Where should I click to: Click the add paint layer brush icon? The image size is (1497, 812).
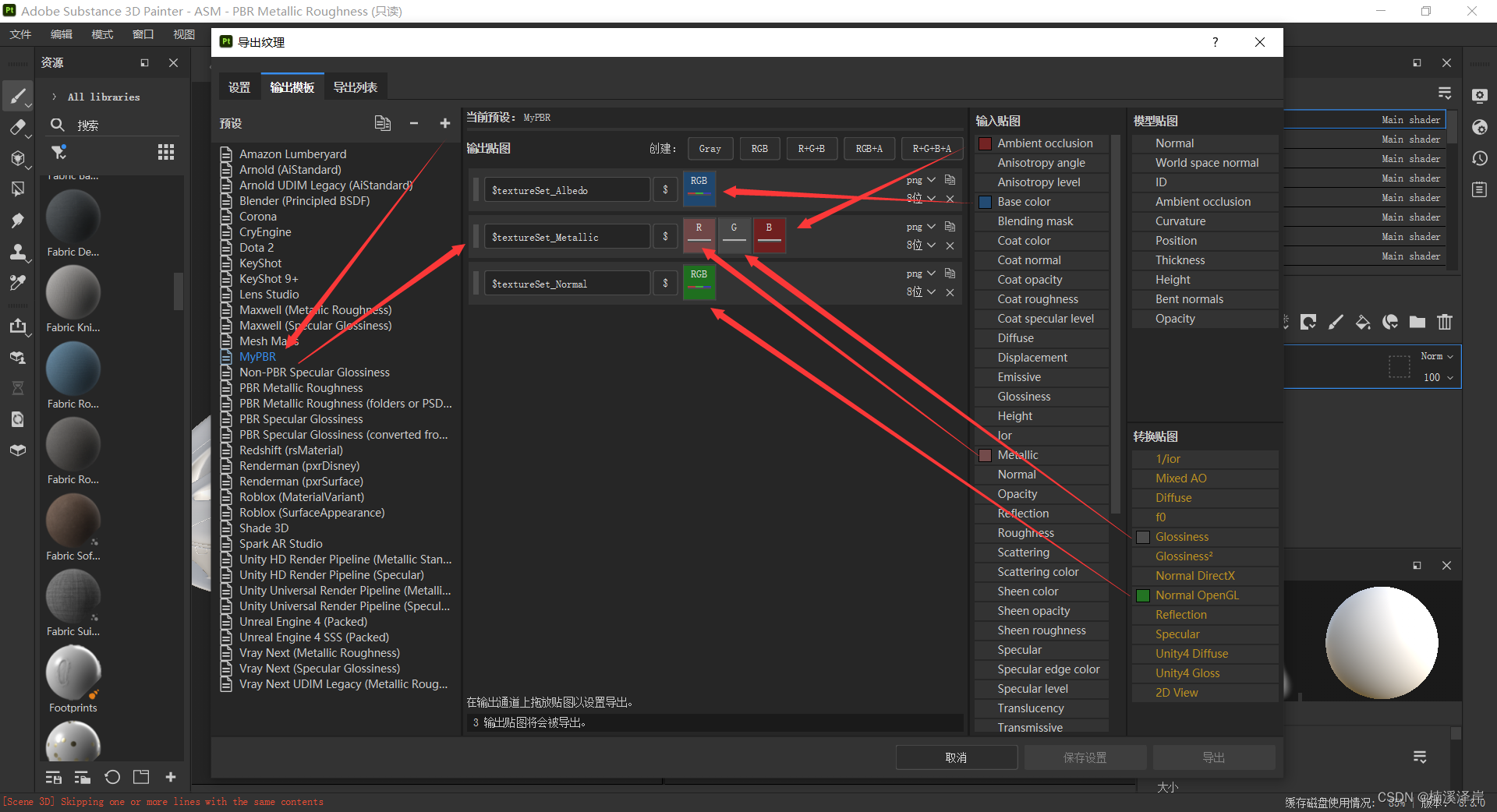point(1336,322)
